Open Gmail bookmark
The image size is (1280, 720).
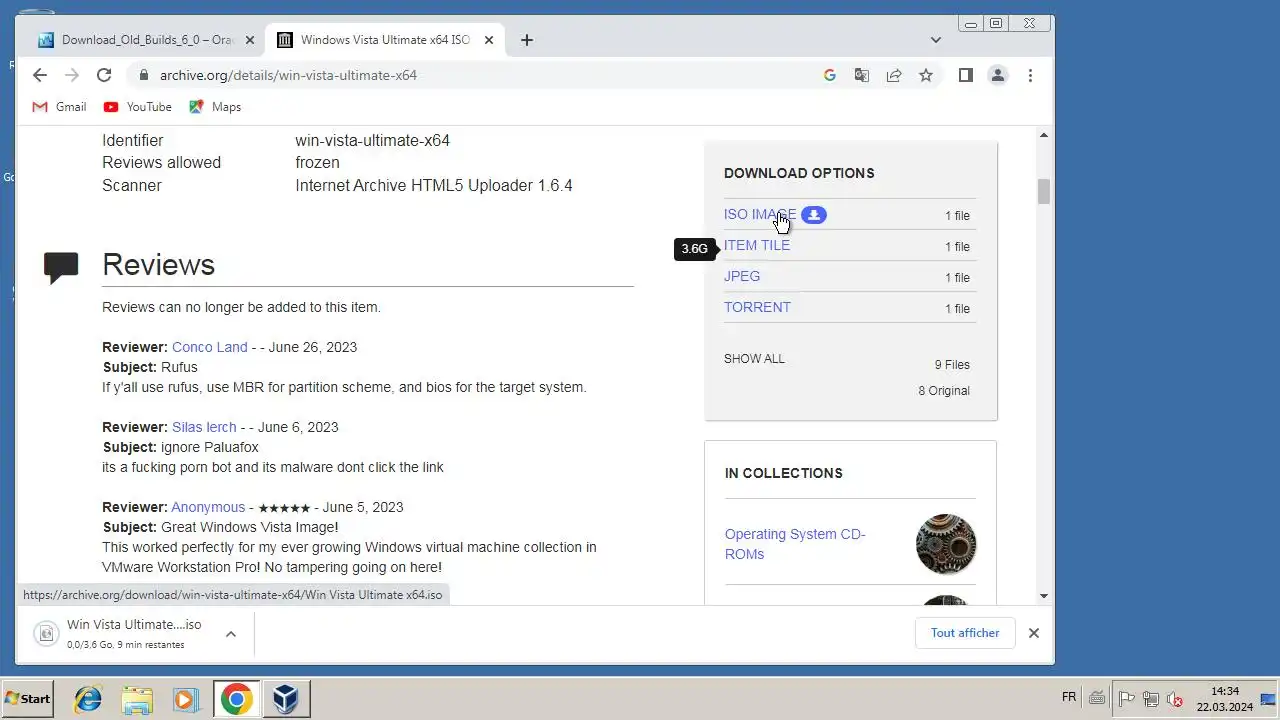(59, 107)
